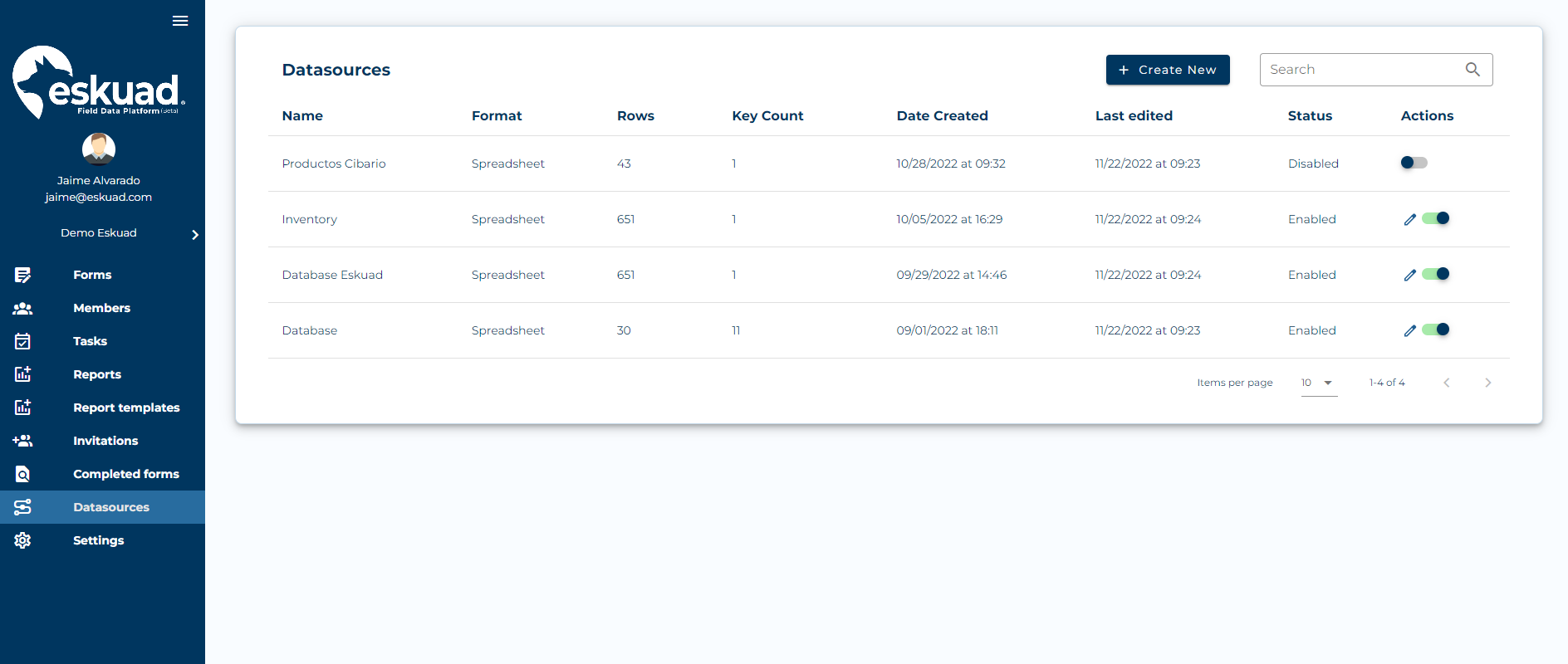
Task: Click the hamburger menu icon in sidebar
Action: pos(180,21)
